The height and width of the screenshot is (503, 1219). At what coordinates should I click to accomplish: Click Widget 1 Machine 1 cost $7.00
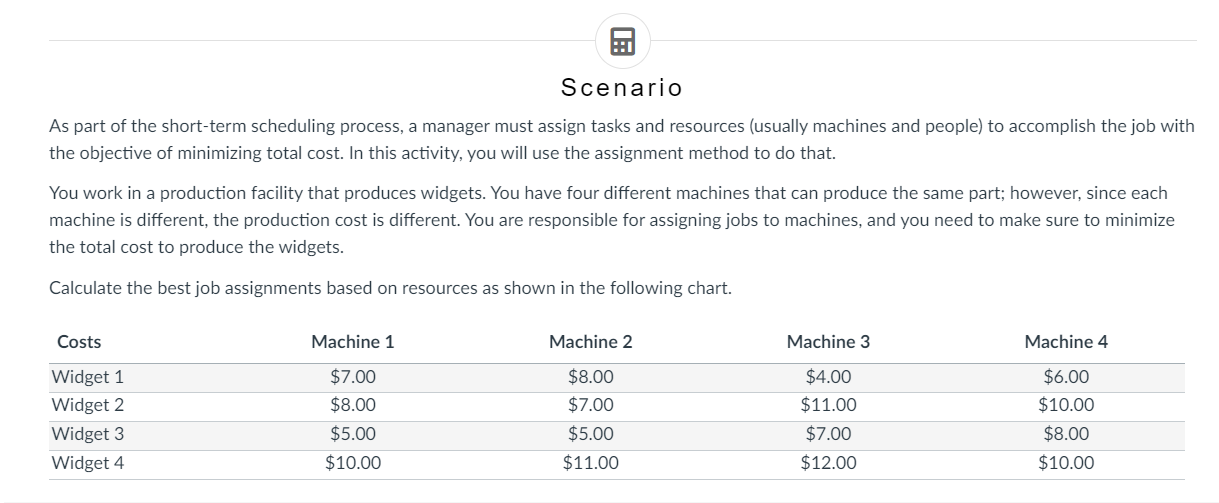tap(352, 378)
